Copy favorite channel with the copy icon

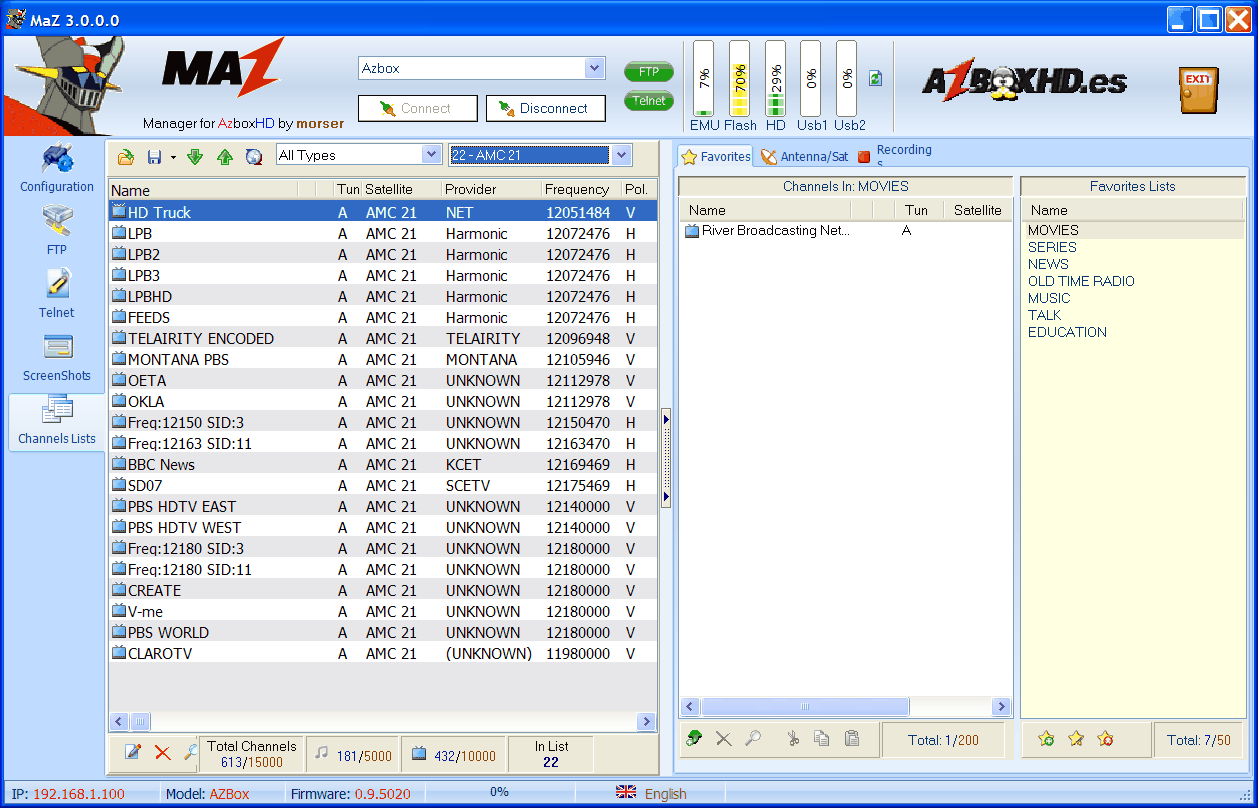pyautogui.click(x=822, y=739)
